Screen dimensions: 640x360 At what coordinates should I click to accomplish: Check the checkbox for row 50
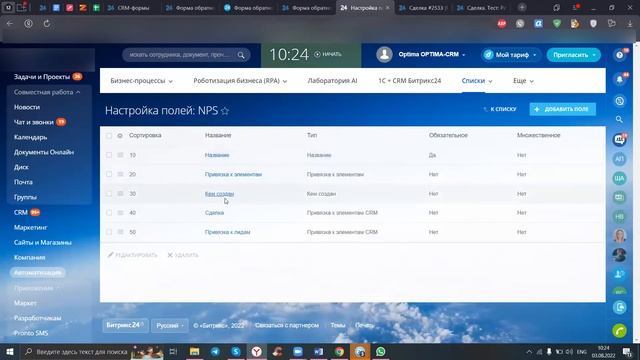[109, 232]
